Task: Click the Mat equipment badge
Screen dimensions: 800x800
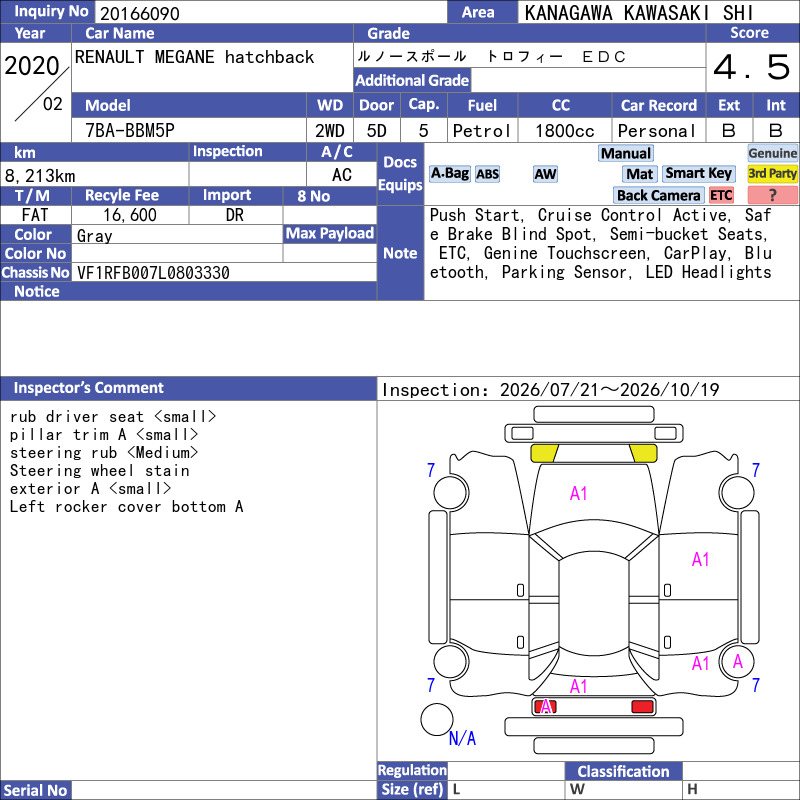Action: coord(639,174)
